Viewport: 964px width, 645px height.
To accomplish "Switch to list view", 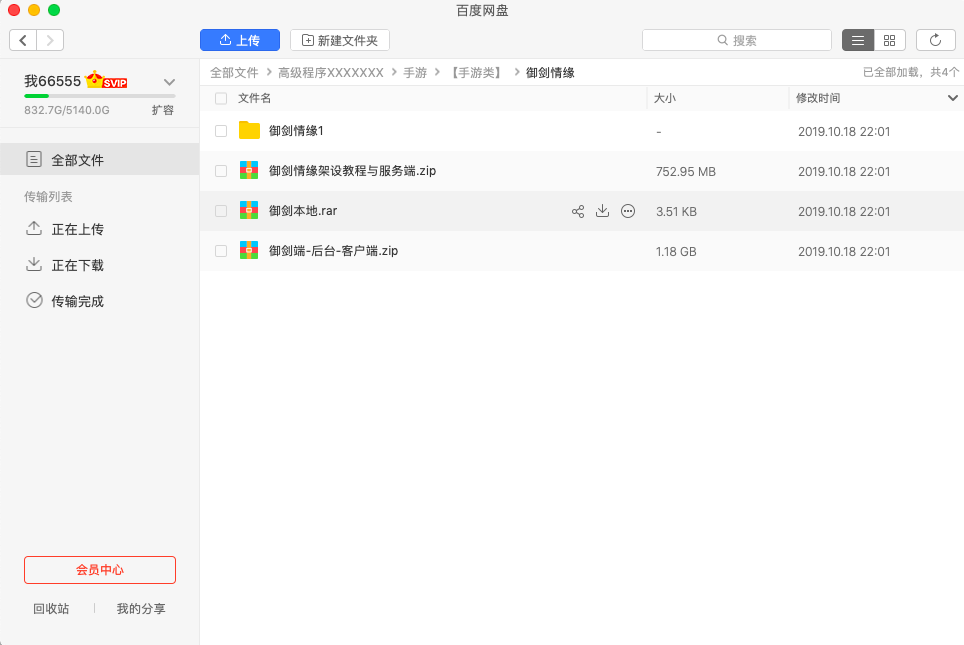I will coord(858,40).
